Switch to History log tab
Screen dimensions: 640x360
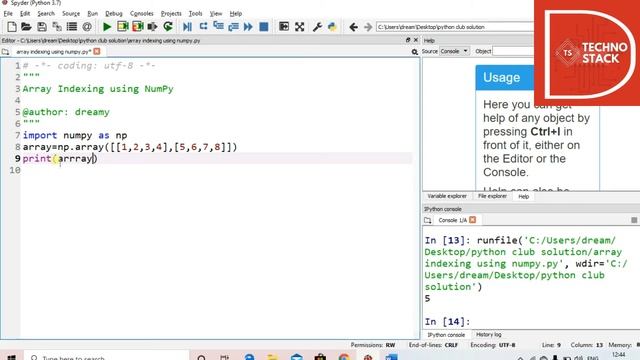[x=489, y=335]
